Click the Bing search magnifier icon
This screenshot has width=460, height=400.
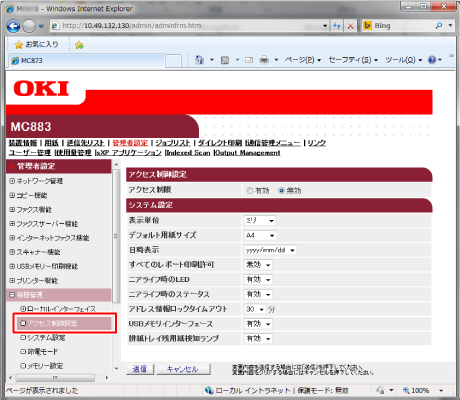pos(439,26)
